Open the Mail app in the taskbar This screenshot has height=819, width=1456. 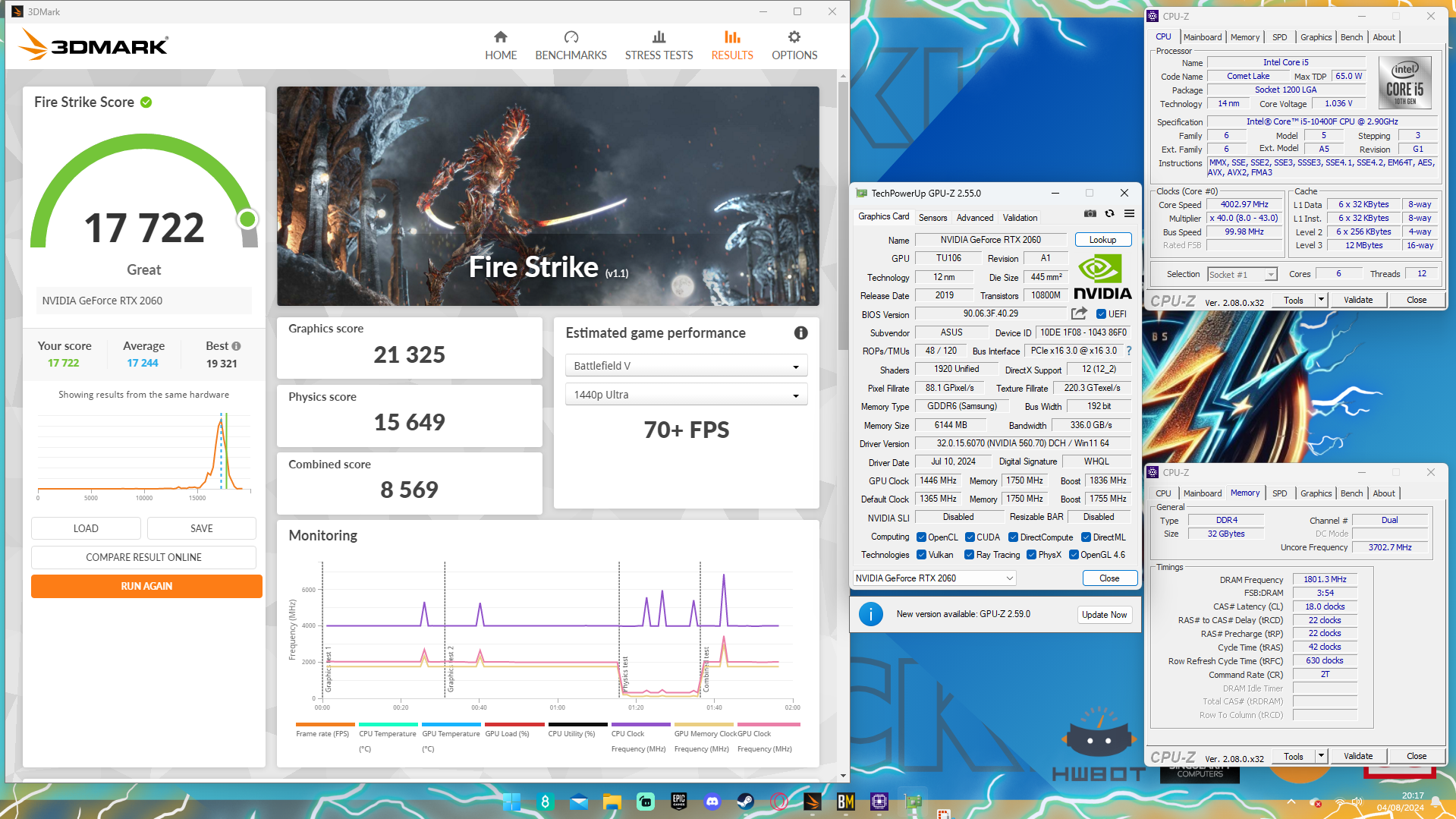pyautogui.click(x=578, y=802)
